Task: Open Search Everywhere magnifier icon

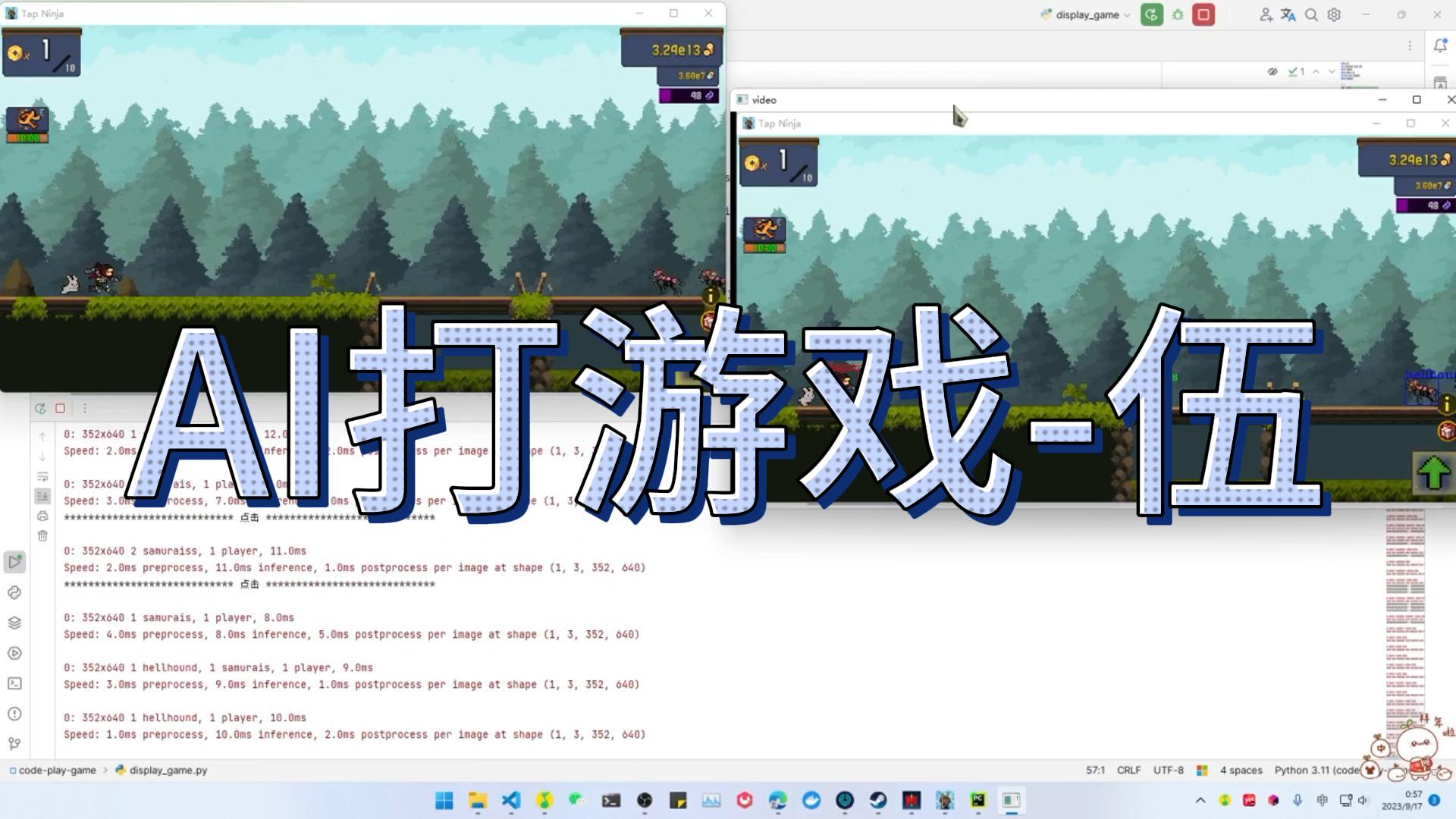Action: [1311, 14]
